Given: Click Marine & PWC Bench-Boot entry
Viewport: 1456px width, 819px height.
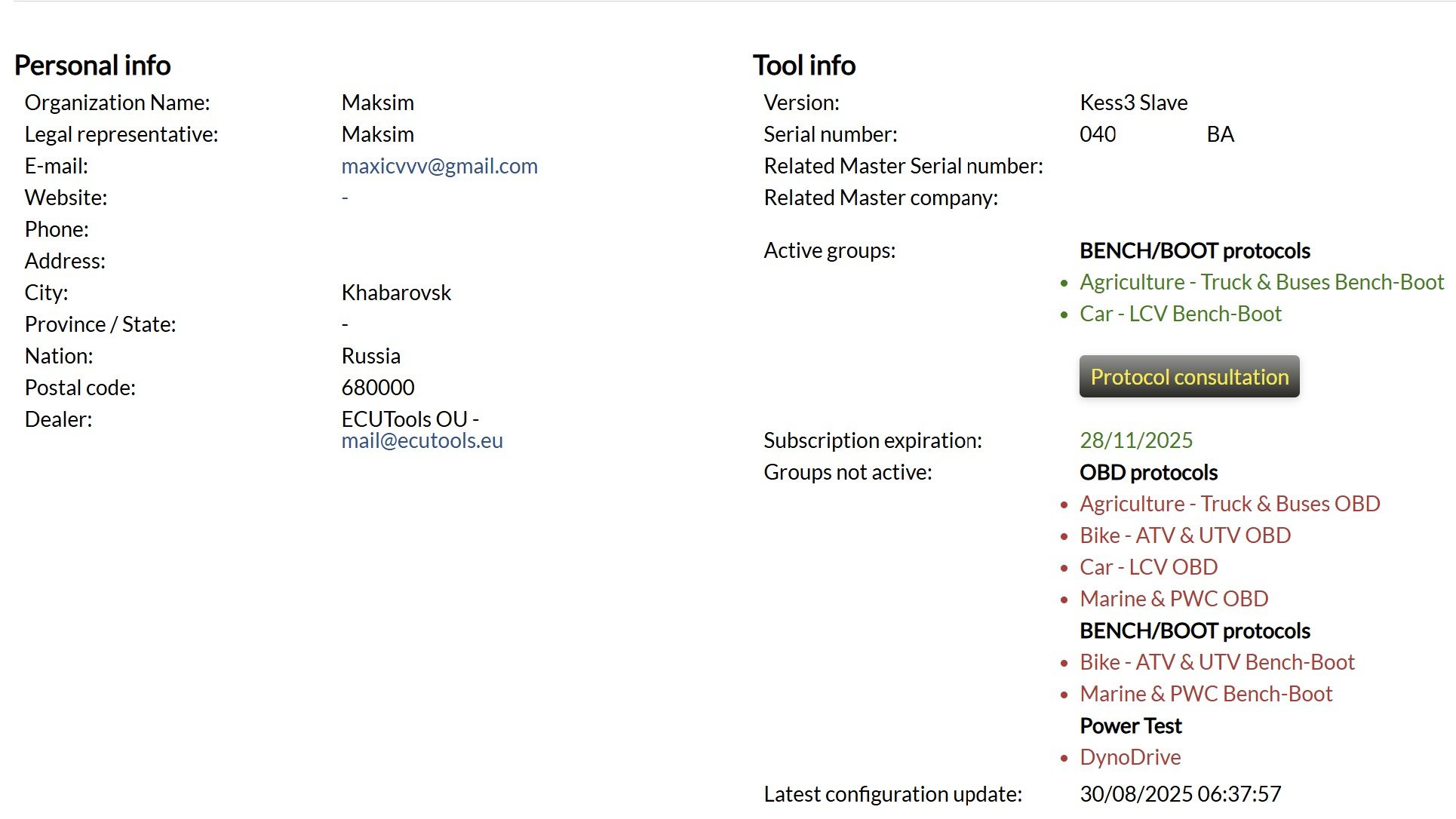Looking at the screenshot, I should click(x=1206, y=694).
